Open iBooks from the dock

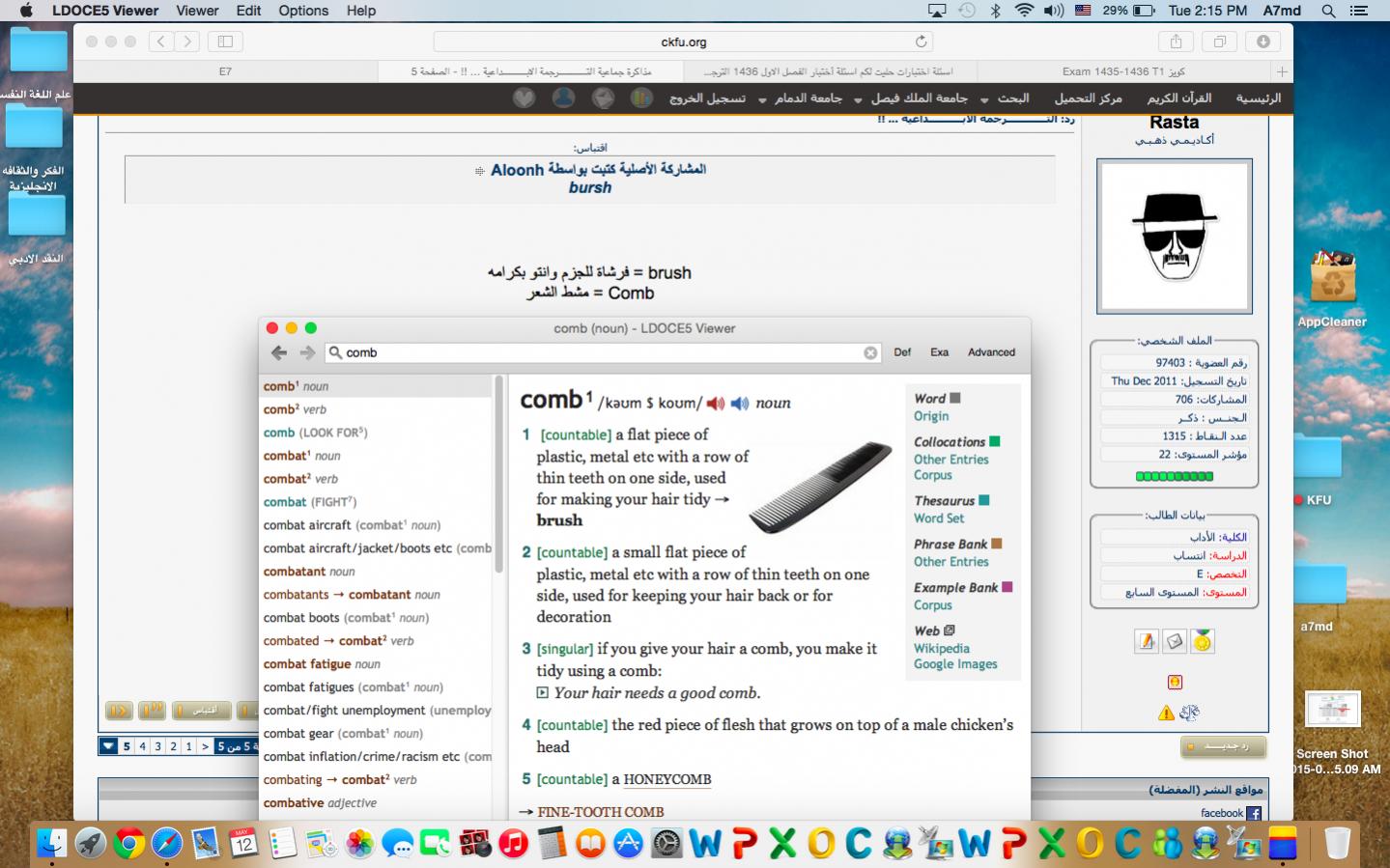[590, 844]
